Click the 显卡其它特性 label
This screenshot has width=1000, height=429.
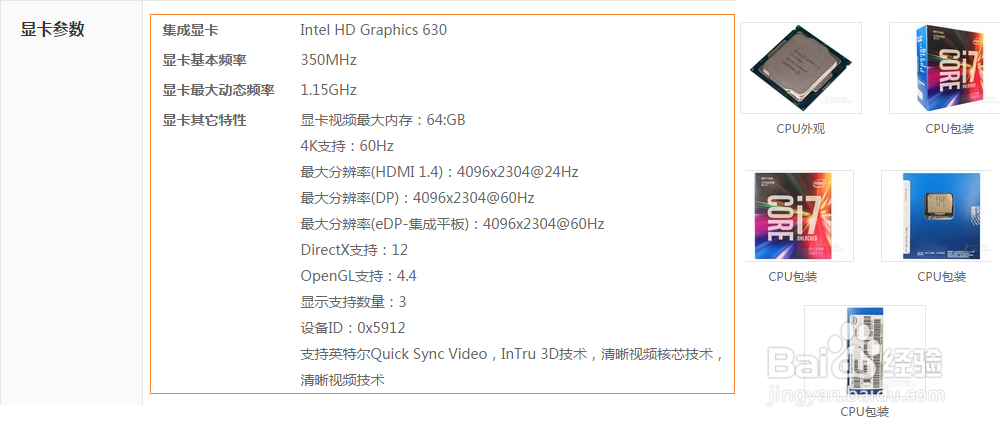(x=204, y=120)
